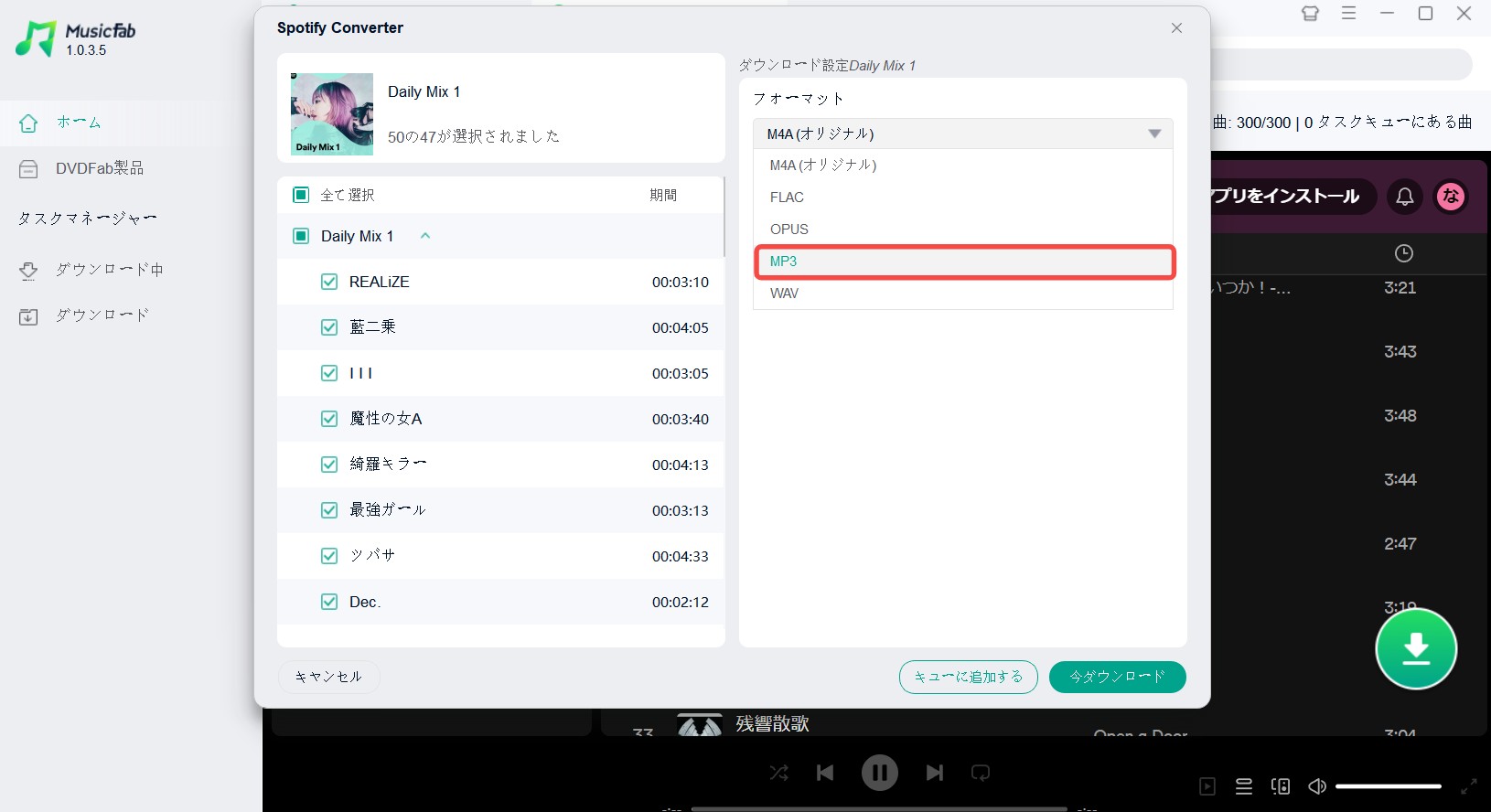The image size is (1491, 812).
Task: Uncheck the ツバサ track
Action: pos(329,556)
